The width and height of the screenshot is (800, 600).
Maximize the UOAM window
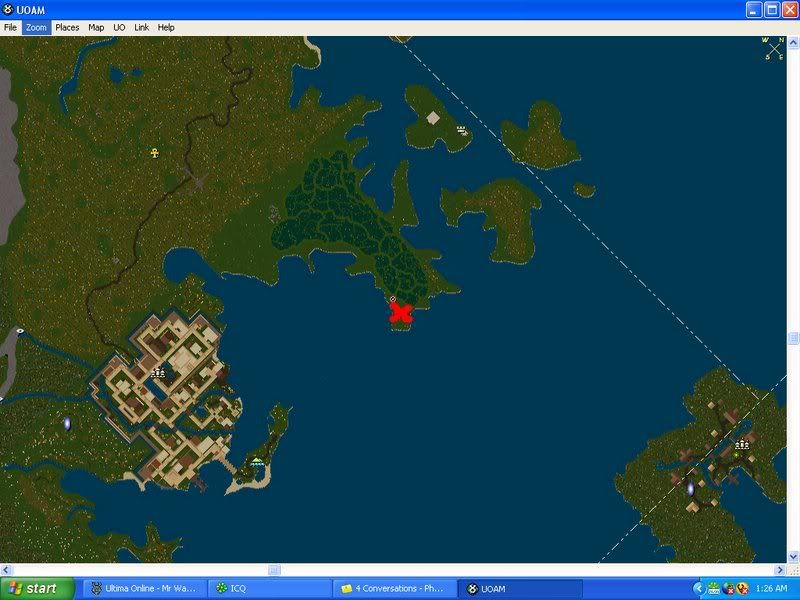(771, 10)
